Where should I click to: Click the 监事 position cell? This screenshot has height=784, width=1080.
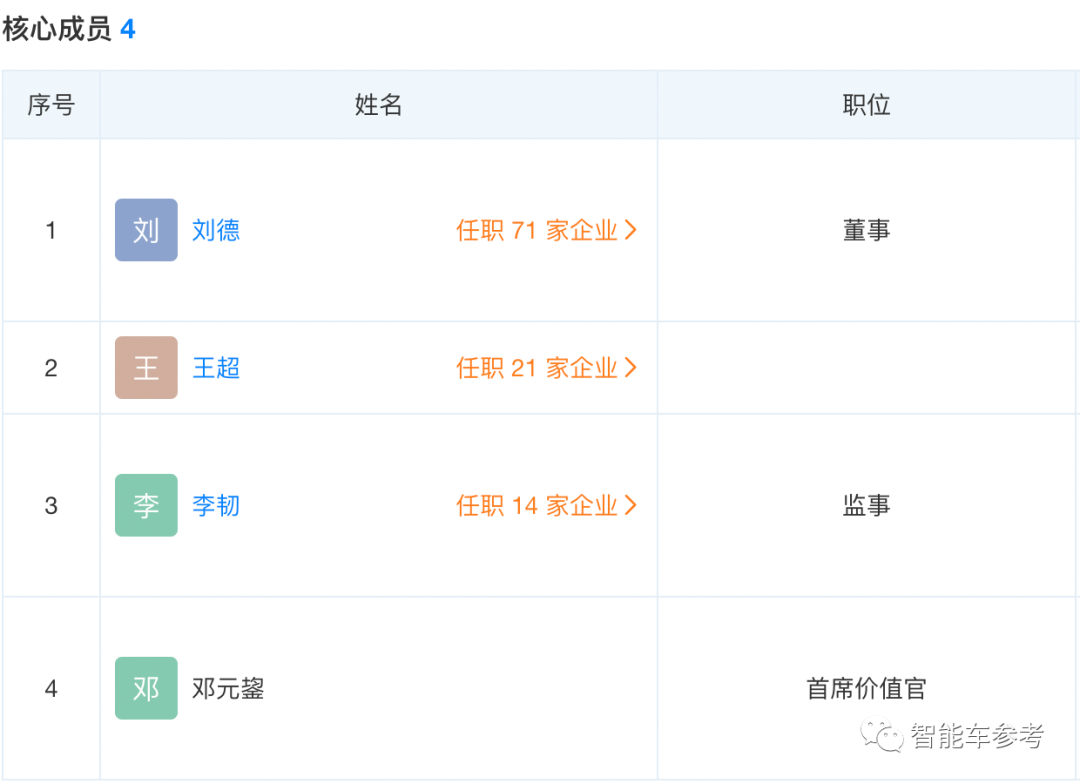(x=866, y=505)
